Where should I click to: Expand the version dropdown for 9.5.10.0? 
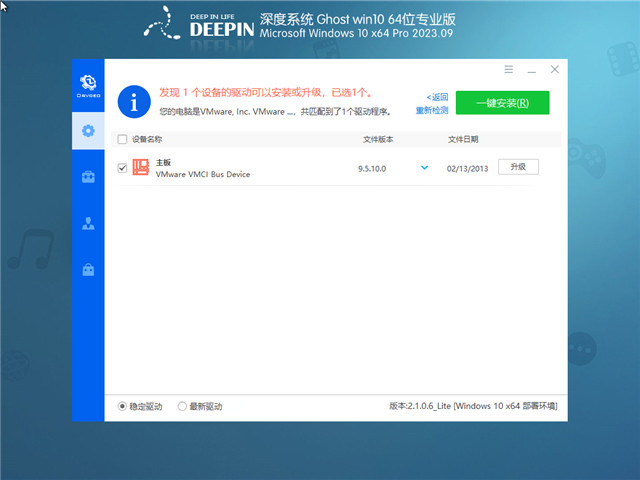(424, 168)
